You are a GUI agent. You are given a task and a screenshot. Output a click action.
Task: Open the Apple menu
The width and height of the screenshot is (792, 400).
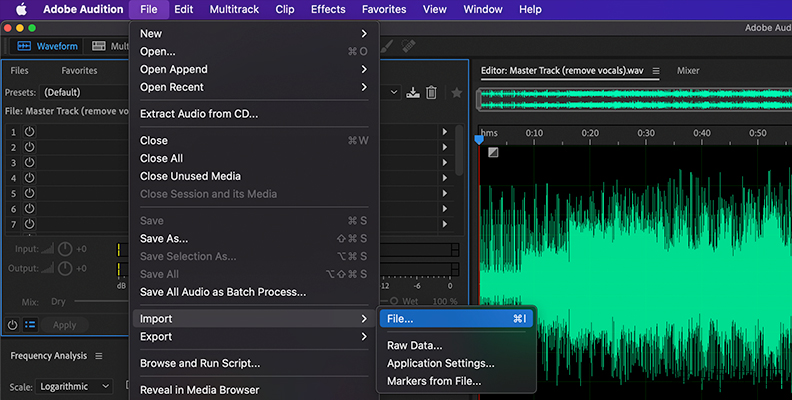(x=21, y=9)
